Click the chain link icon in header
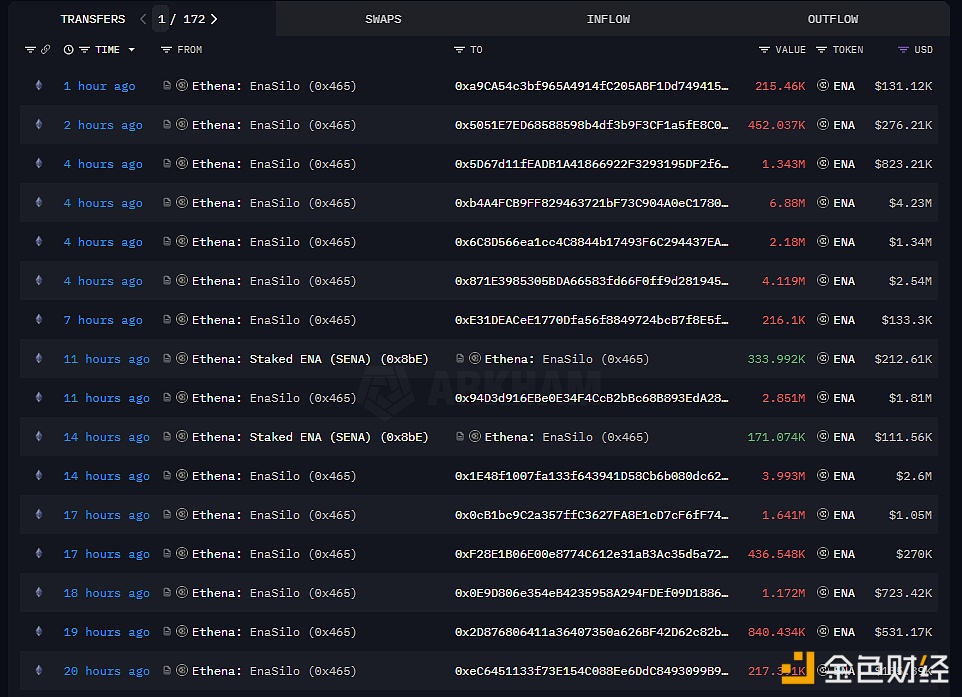The height and width of the screenshot is (697, 962). point(45,50)
